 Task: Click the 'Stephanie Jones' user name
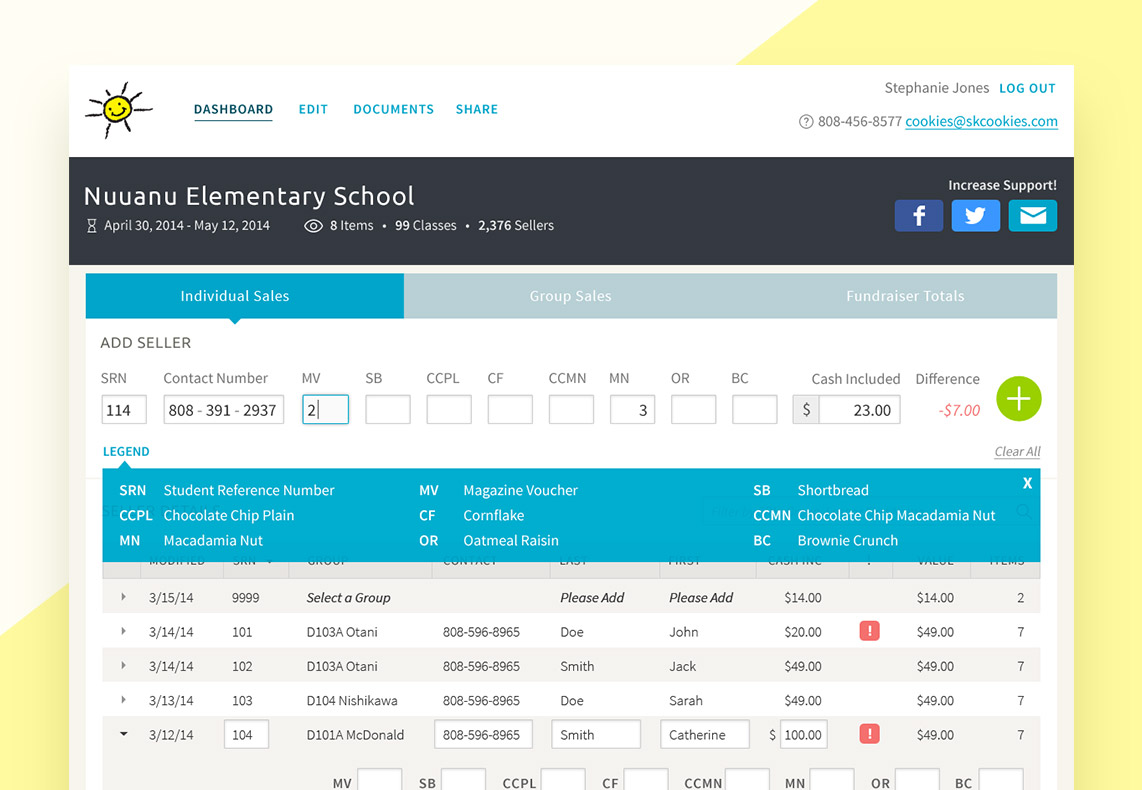937,88
